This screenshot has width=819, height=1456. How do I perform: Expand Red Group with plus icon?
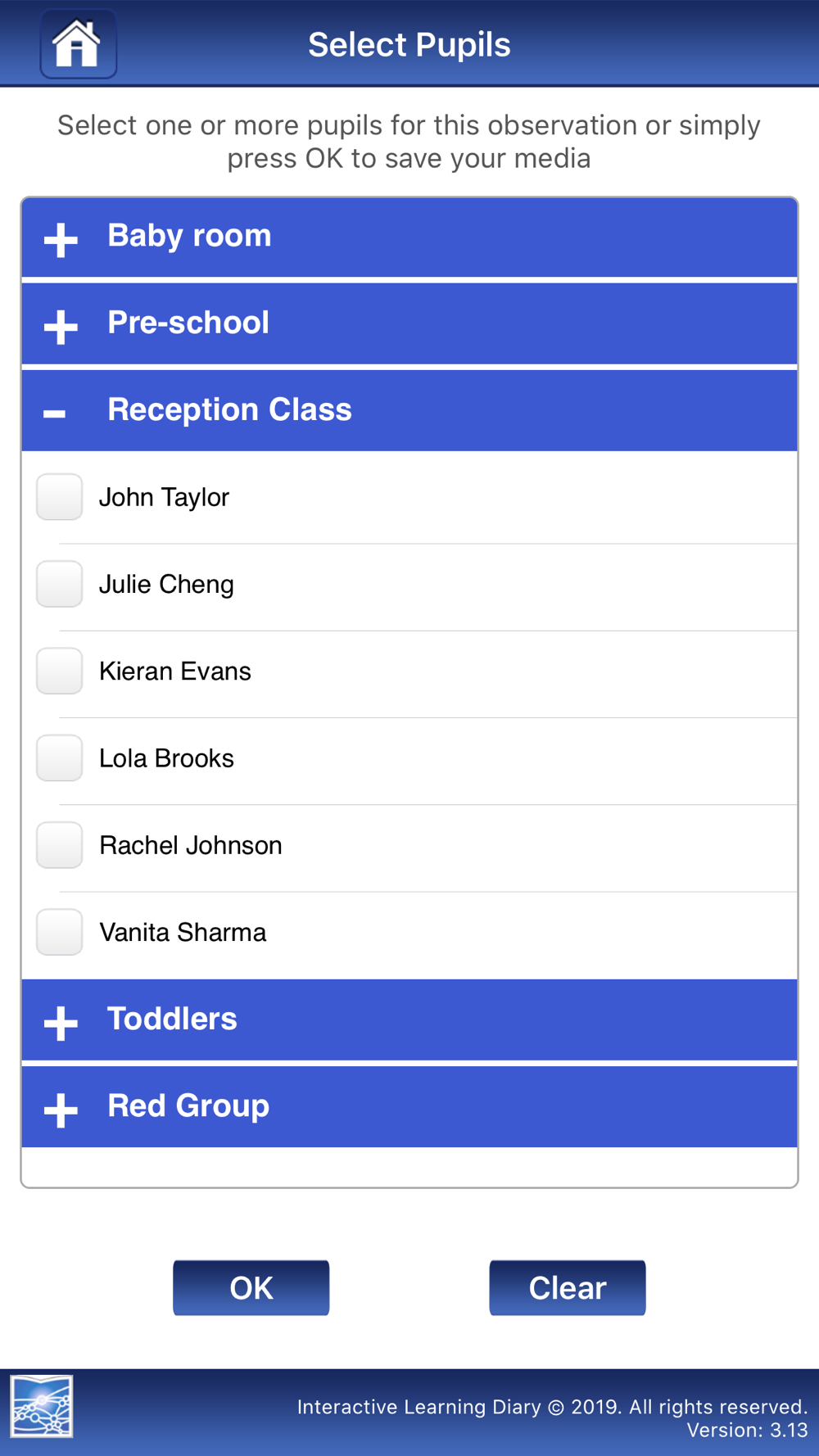[61, 1110]
